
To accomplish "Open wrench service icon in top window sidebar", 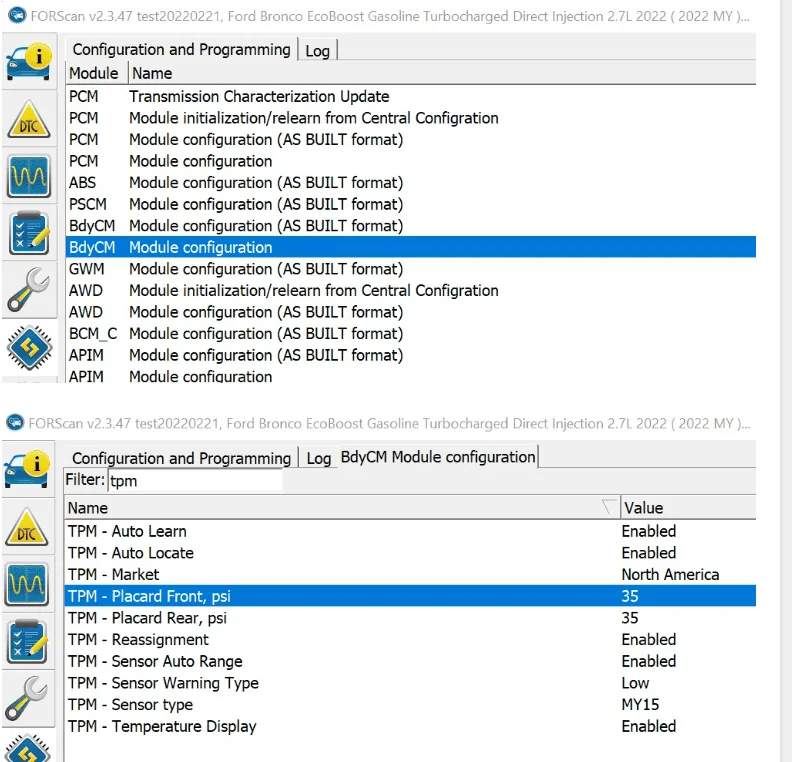I will [x=29, y=290].
